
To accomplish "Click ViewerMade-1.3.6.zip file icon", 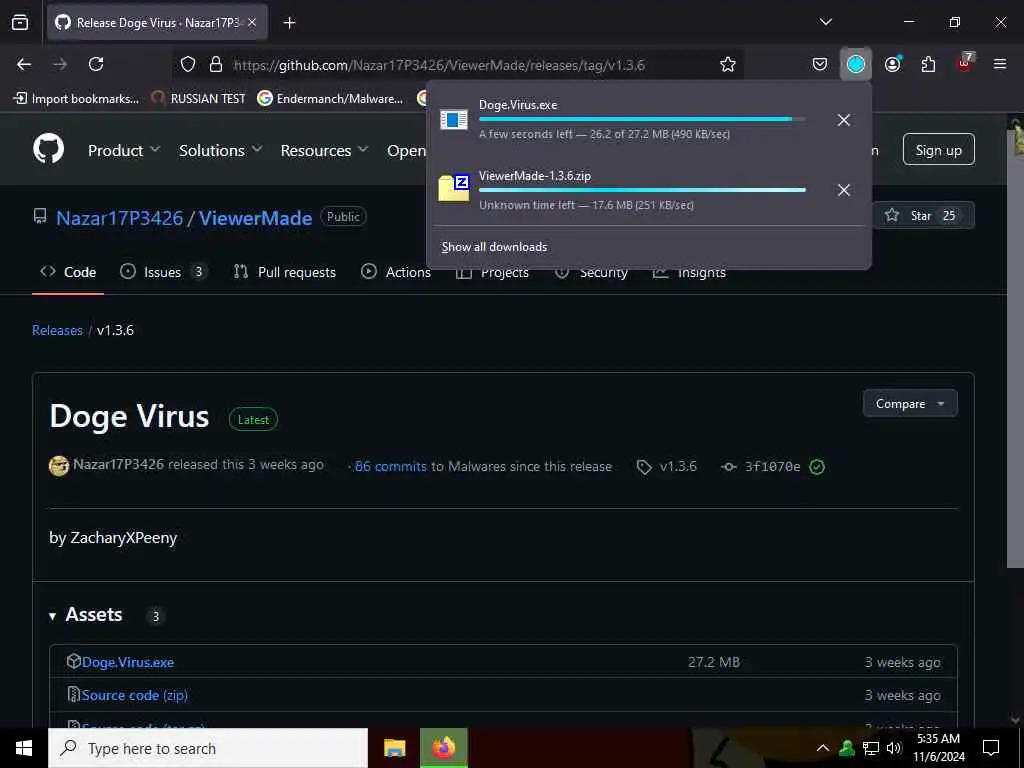I will (x=453, y=189).
